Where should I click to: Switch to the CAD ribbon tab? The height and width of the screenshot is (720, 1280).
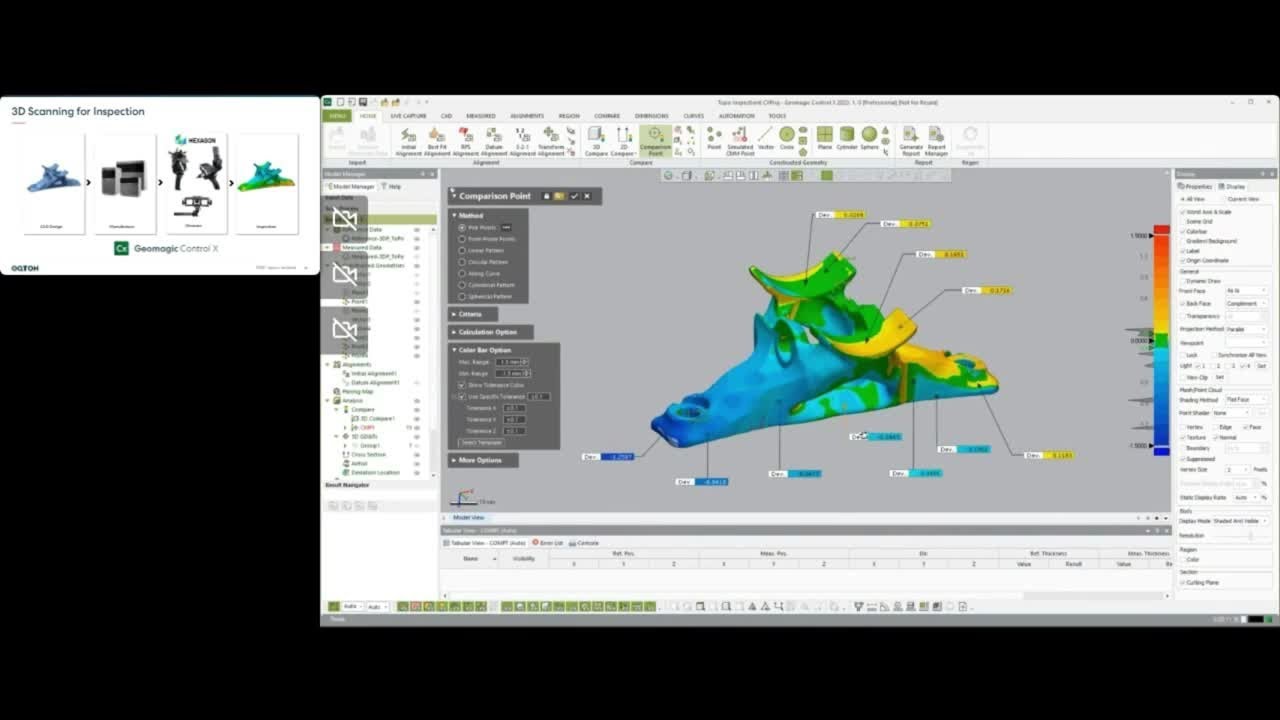pyautogui.click(x=446, y=116)
